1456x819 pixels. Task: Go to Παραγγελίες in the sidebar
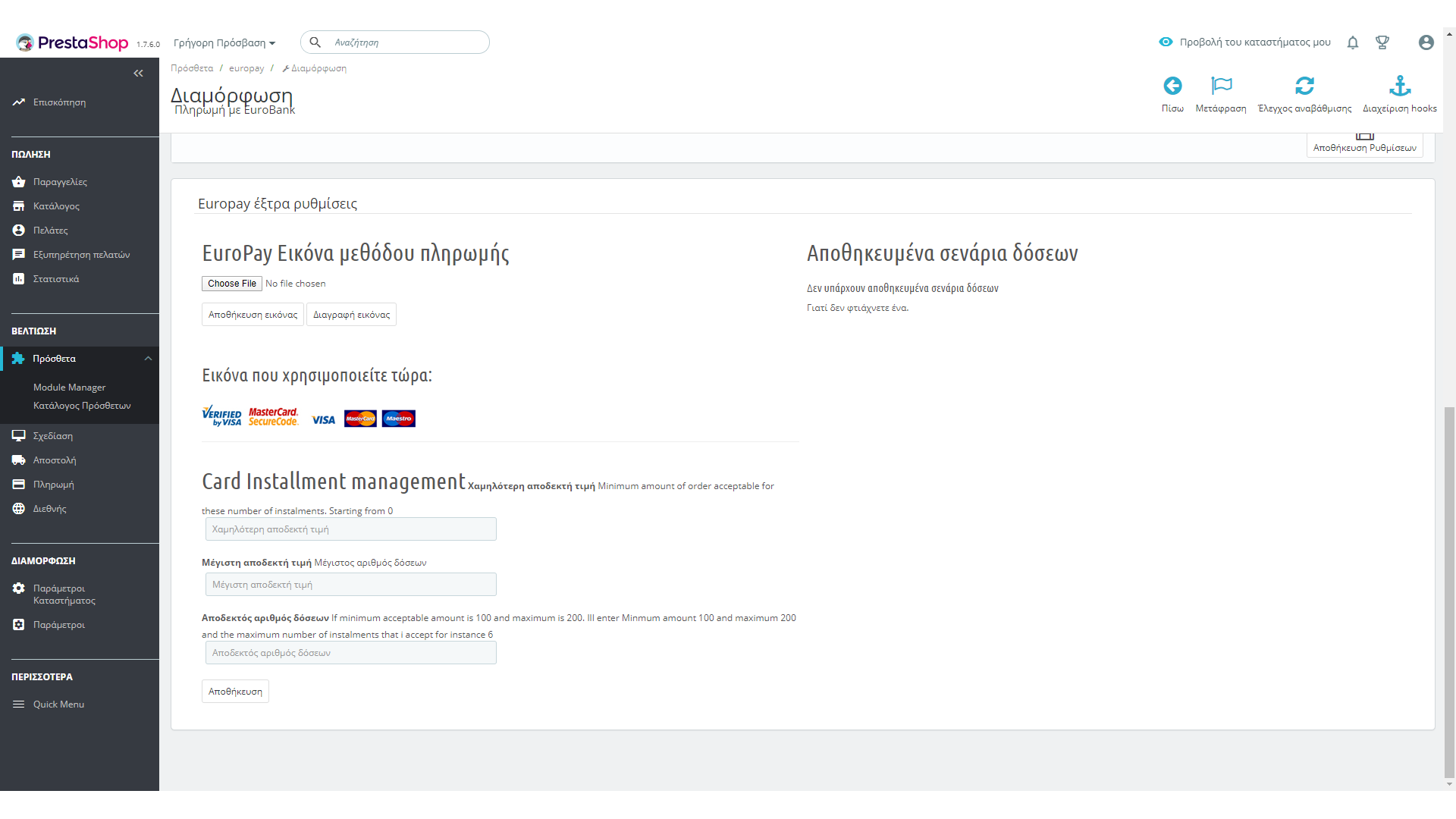pyautogui.click(x=60, y=182)
